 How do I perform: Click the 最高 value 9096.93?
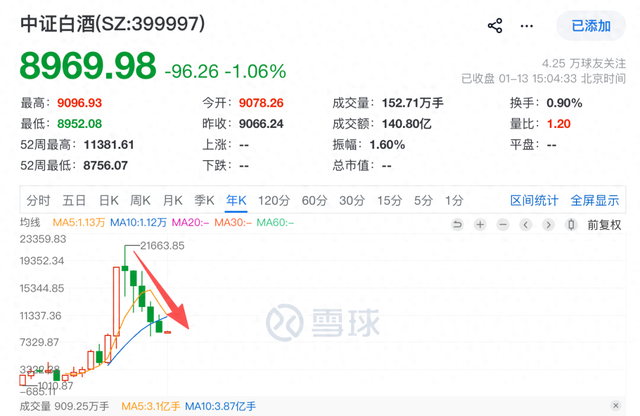(x=80, y=103)
